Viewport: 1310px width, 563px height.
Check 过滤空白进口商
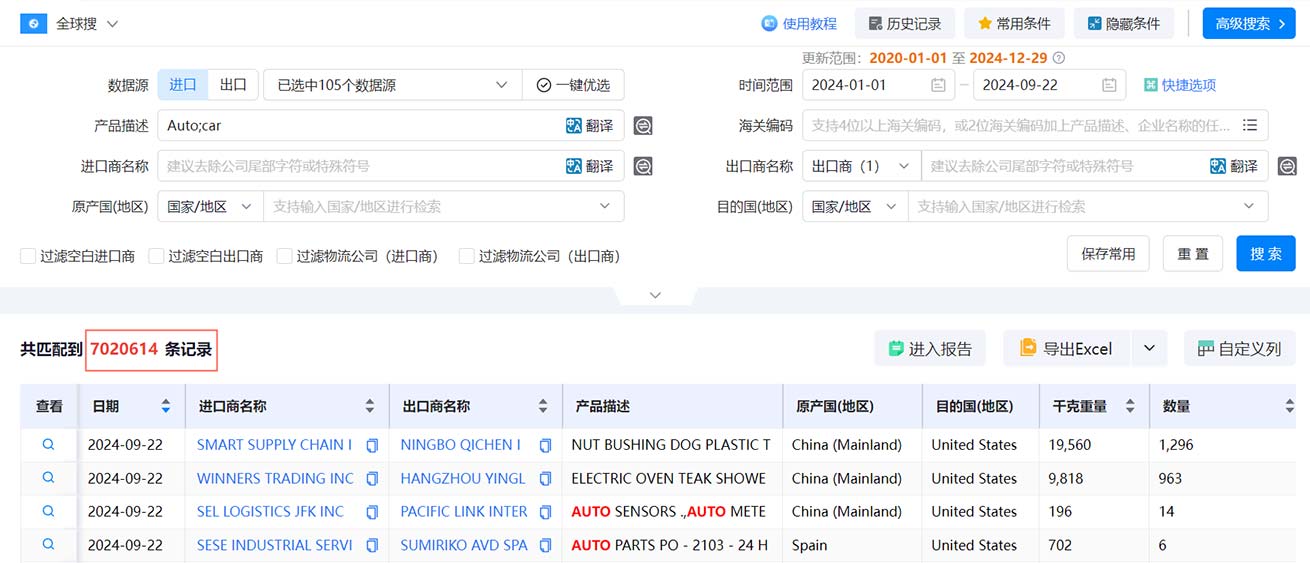coord(28,256)
